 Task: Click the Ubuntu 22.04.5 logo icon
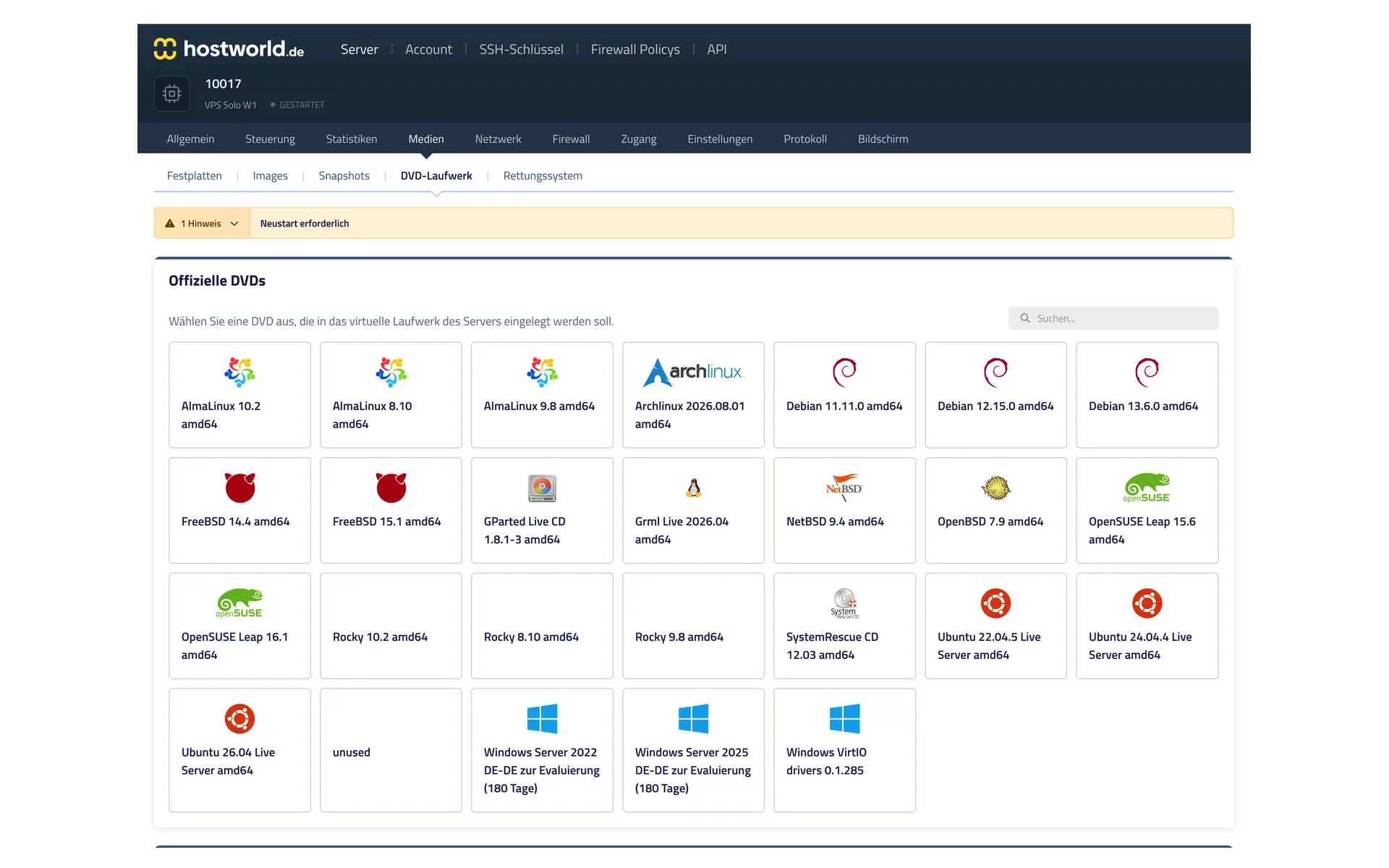[995, 603]
